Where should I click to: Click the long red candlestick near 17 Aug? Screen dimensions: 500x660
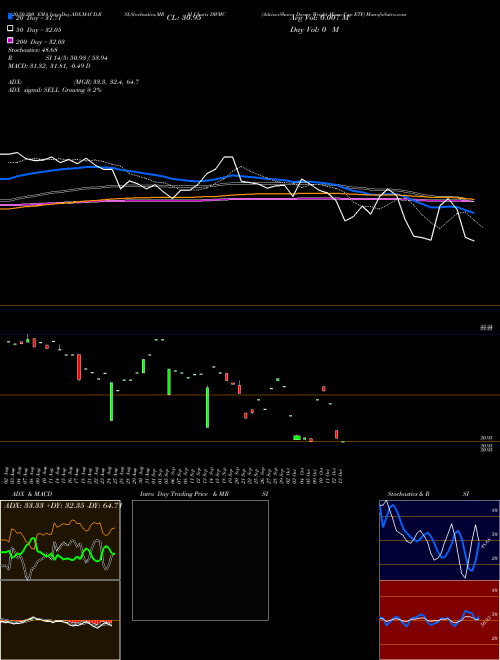pos(79,367)
